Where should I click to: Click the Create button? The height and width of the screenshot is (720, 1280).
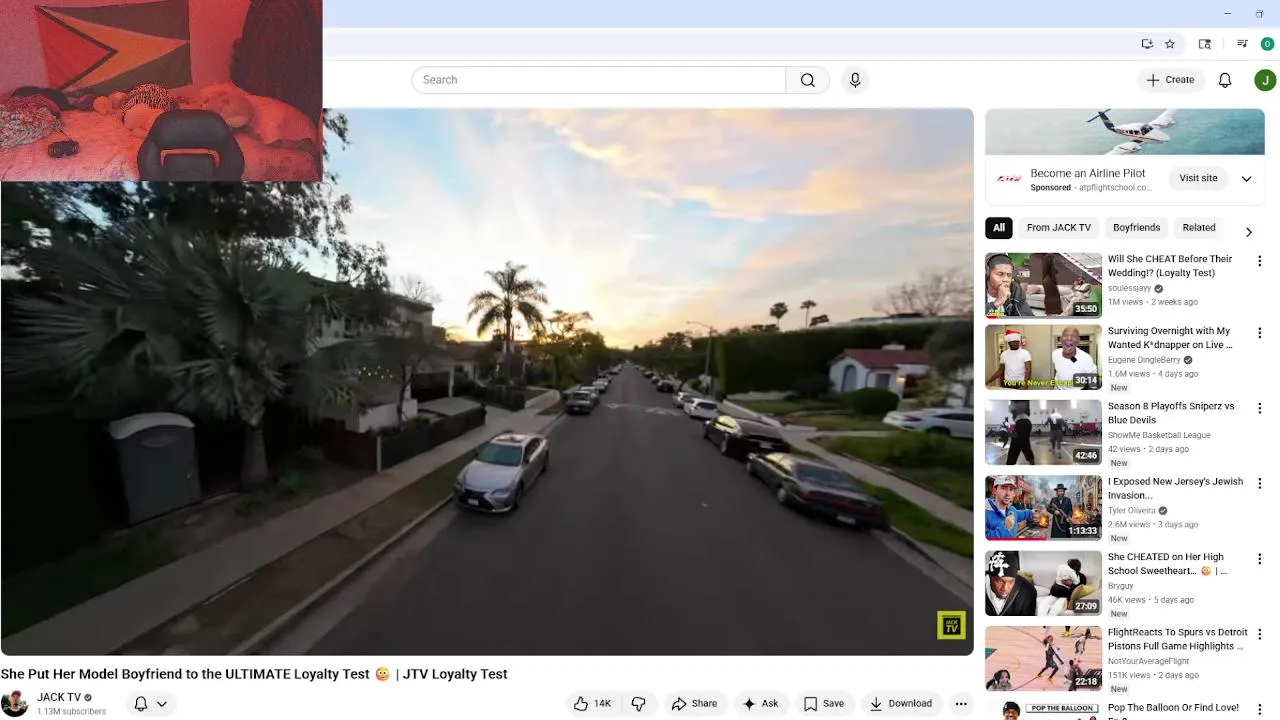1170,80
